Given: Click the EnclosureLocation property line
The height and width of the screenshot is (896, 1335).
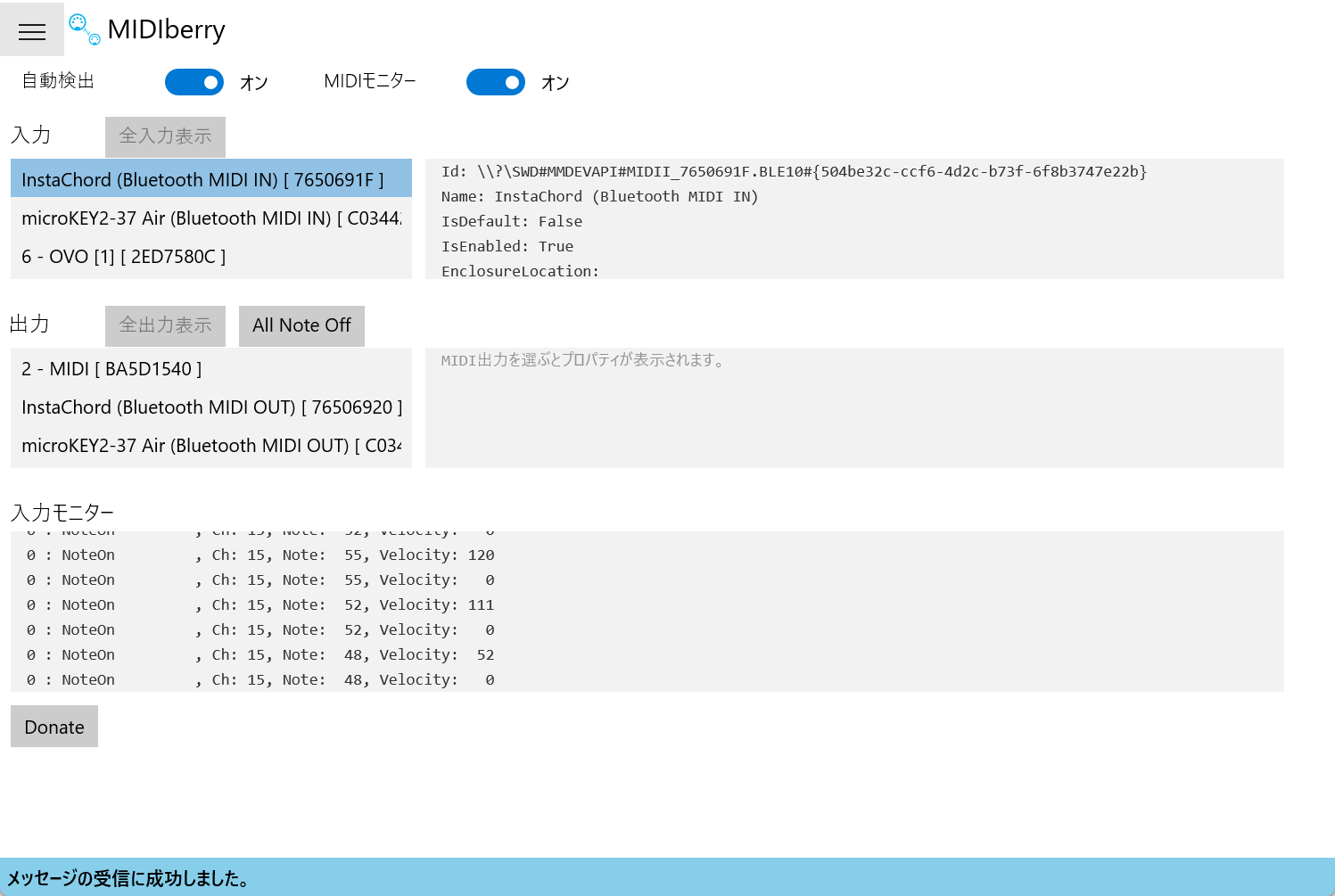Looking at the screenshot, I should click(520, 271).
